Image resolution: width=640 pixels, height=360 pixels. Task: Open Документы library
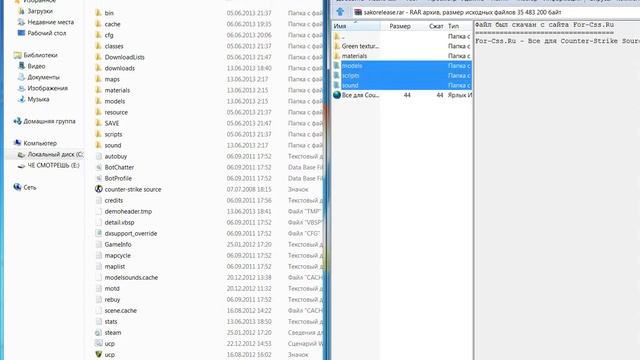click(x=43, y=77)
